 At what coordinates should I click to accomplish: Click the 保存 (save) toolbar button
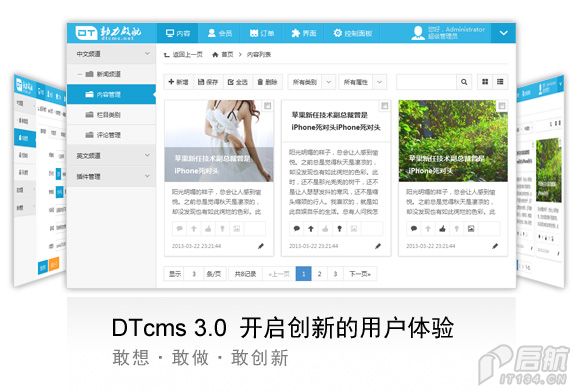point(208,82)
